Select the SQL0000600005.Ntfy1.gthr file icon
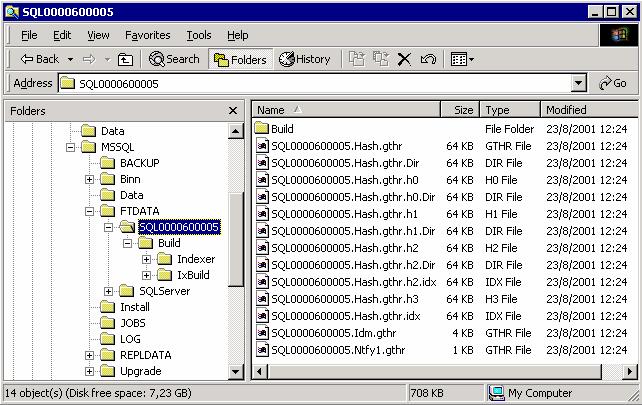The width and height of the screenshot is (642, 405). pos(262,349)
